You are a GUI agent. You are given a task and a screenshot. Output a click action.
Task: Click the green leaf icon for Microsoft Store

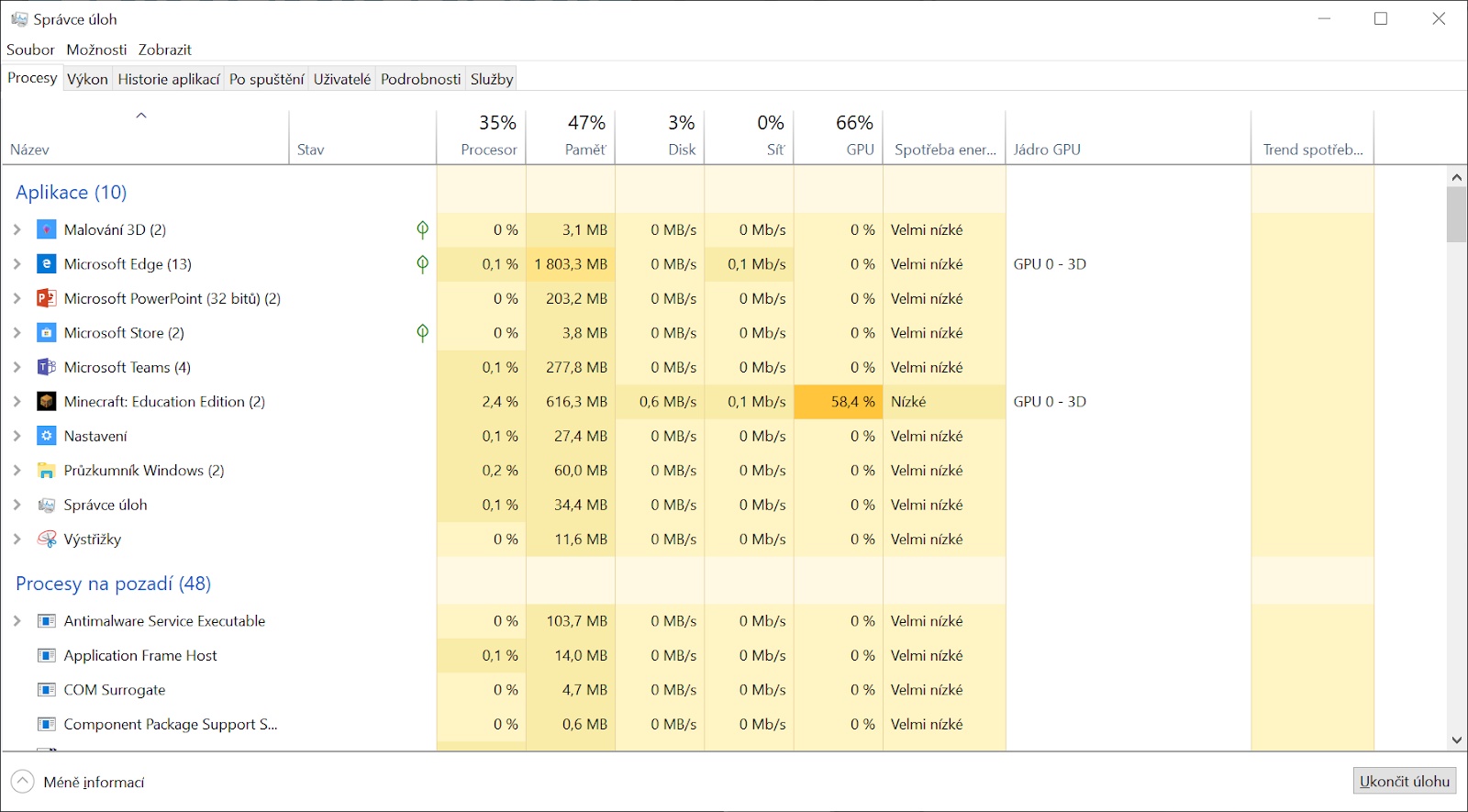coord(422,333)
